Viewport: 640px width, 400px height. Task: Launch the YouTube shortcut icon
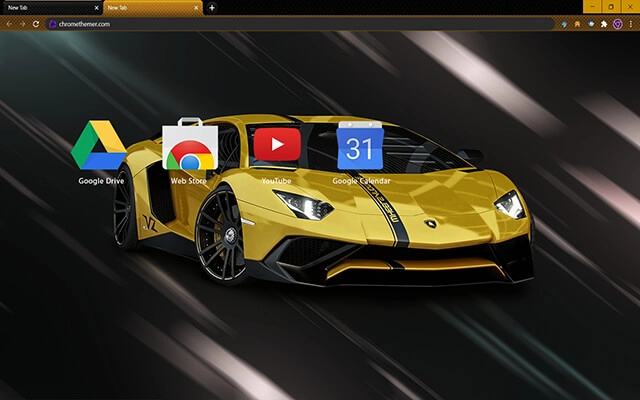pyautogui.click(x=277, y=144)
